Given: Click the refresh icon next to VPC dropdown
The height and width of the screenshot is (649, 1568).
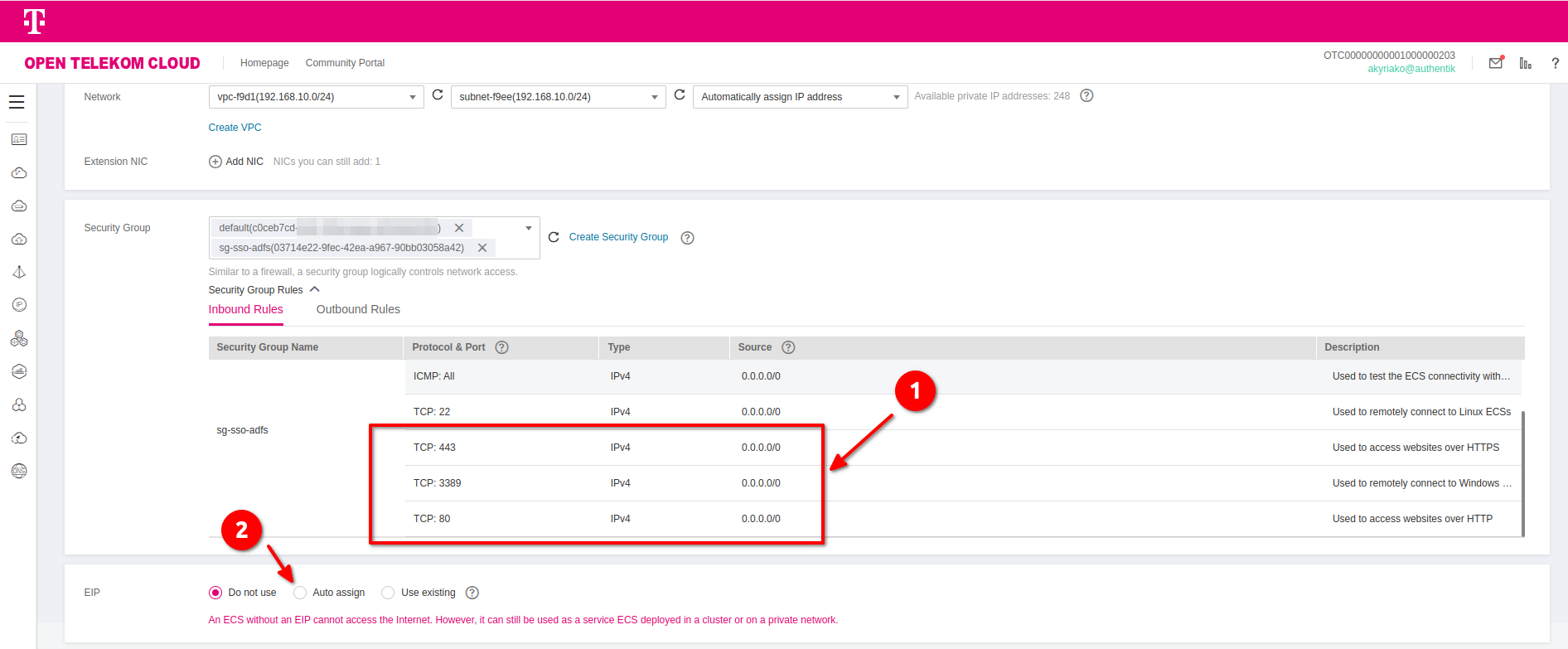Looking at the screenshot, I should pos(438,95).
